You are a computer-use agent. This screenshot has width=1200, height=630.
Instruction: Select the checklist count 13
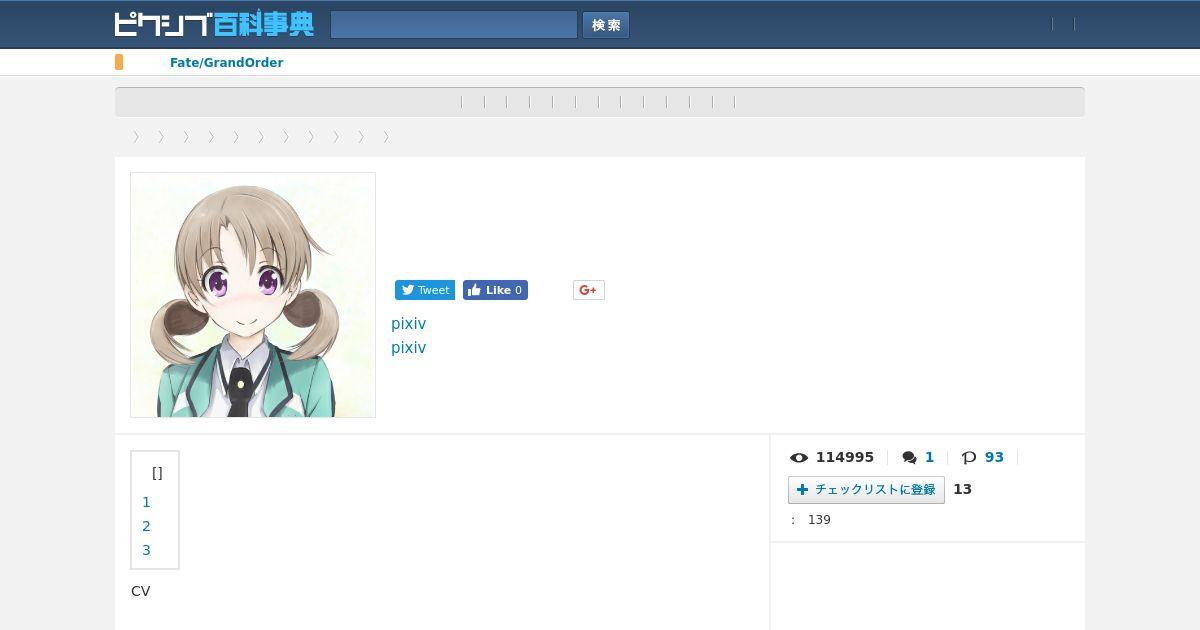[962, 489]
